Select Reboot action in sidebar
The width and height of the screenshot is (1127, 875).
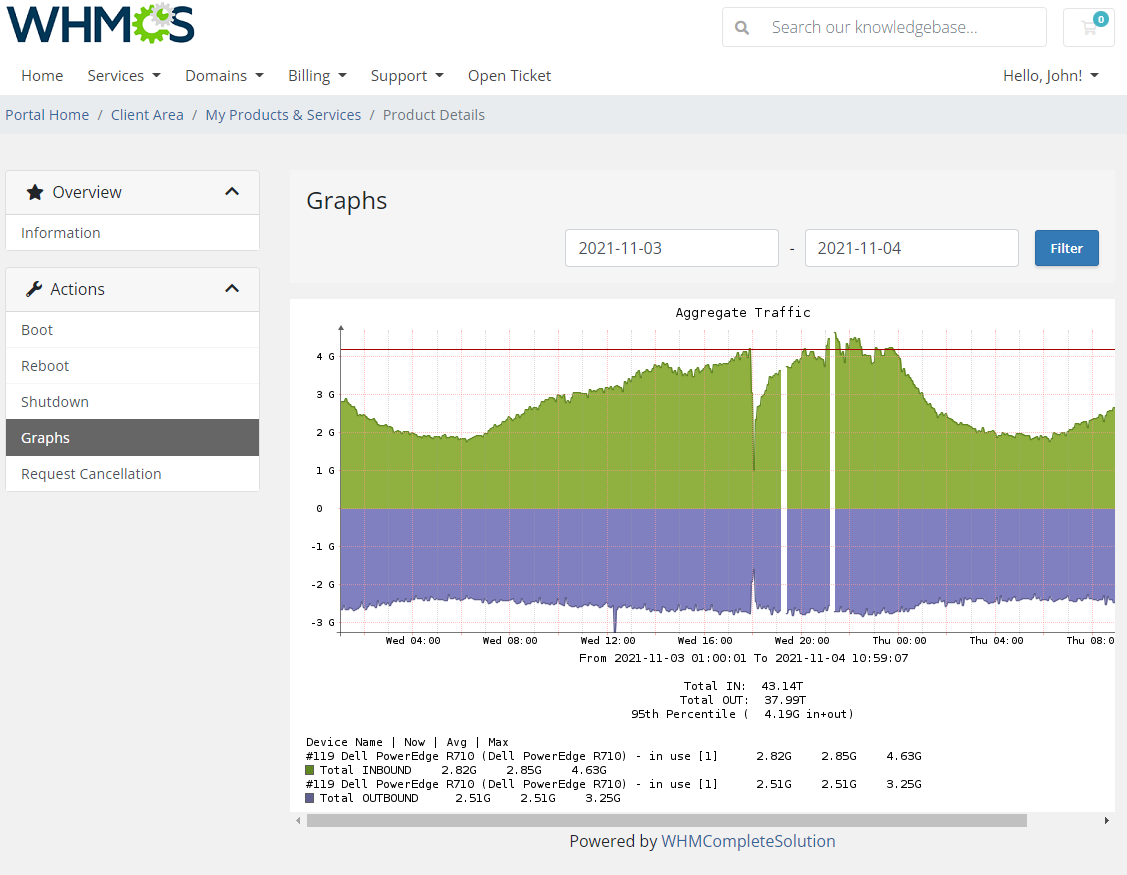(x=132, y=366)
